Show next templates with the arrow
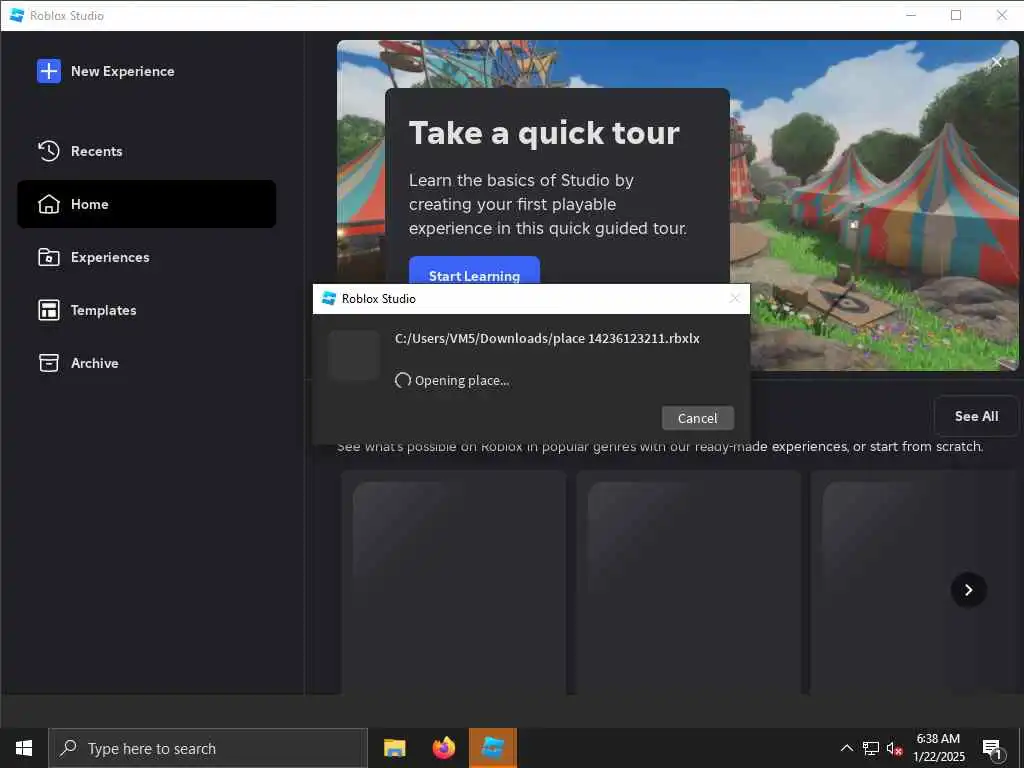This screenshot has width=1024, height=768. [x=968, y=590]
